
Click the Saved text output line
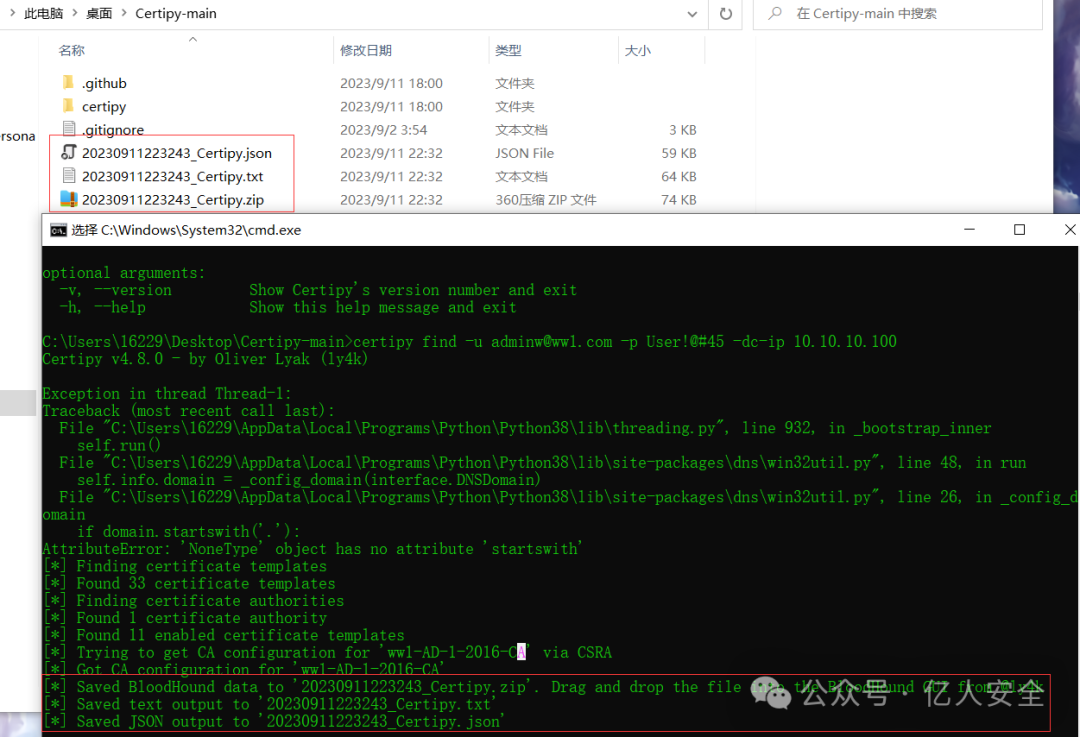coord(269,704)
